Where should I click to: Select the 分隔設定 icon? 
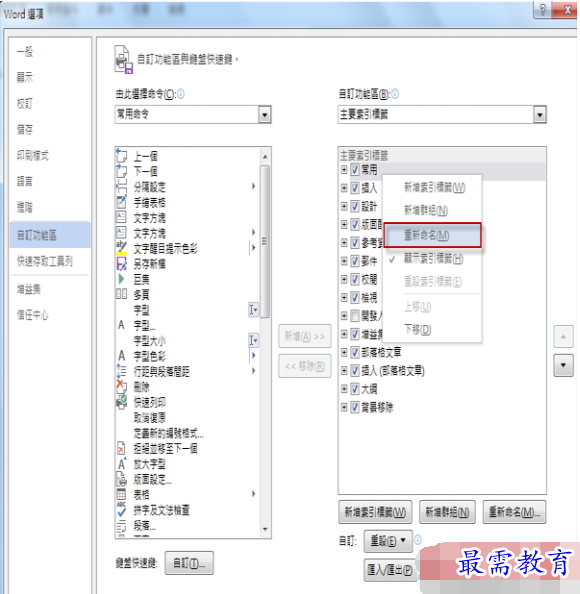[121, 186]
